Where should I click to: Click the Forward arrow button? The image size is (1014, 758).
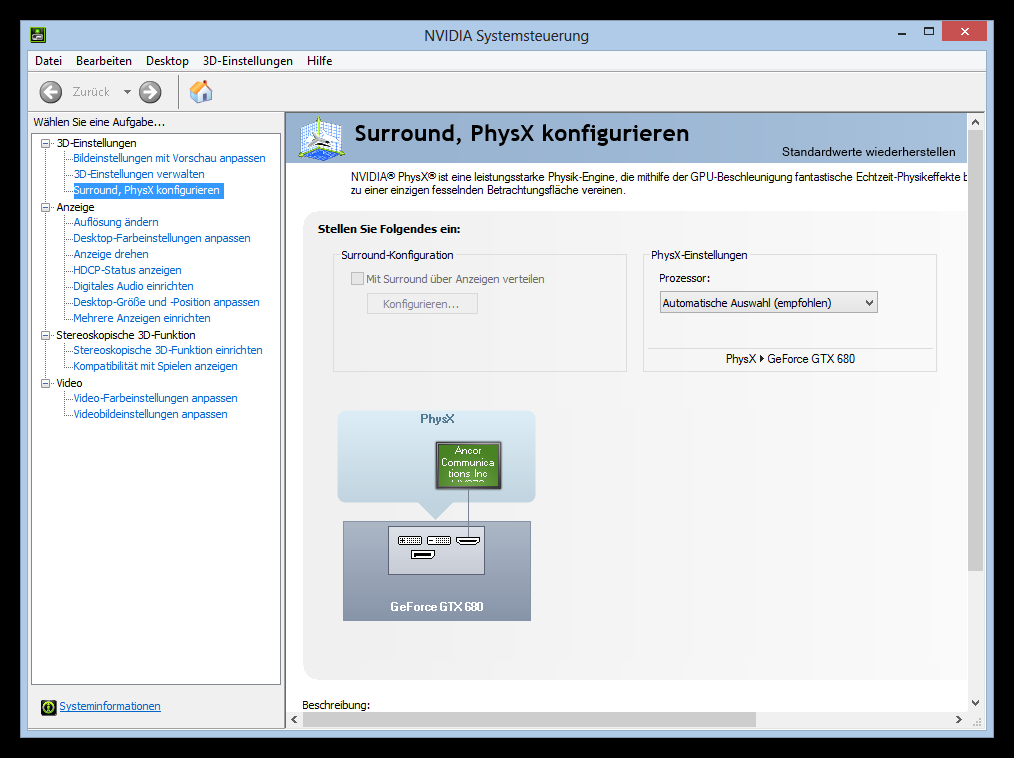(x=150, y=92)
